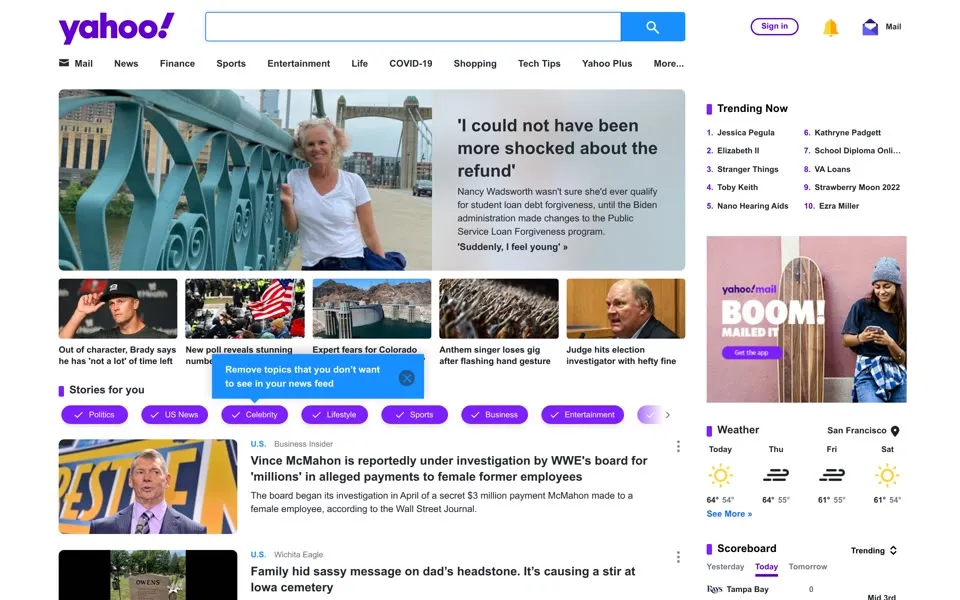Open trending topic Strawberry Moon 2022
The width and height of the screenshot is (960, 600).
coord(857,187)
